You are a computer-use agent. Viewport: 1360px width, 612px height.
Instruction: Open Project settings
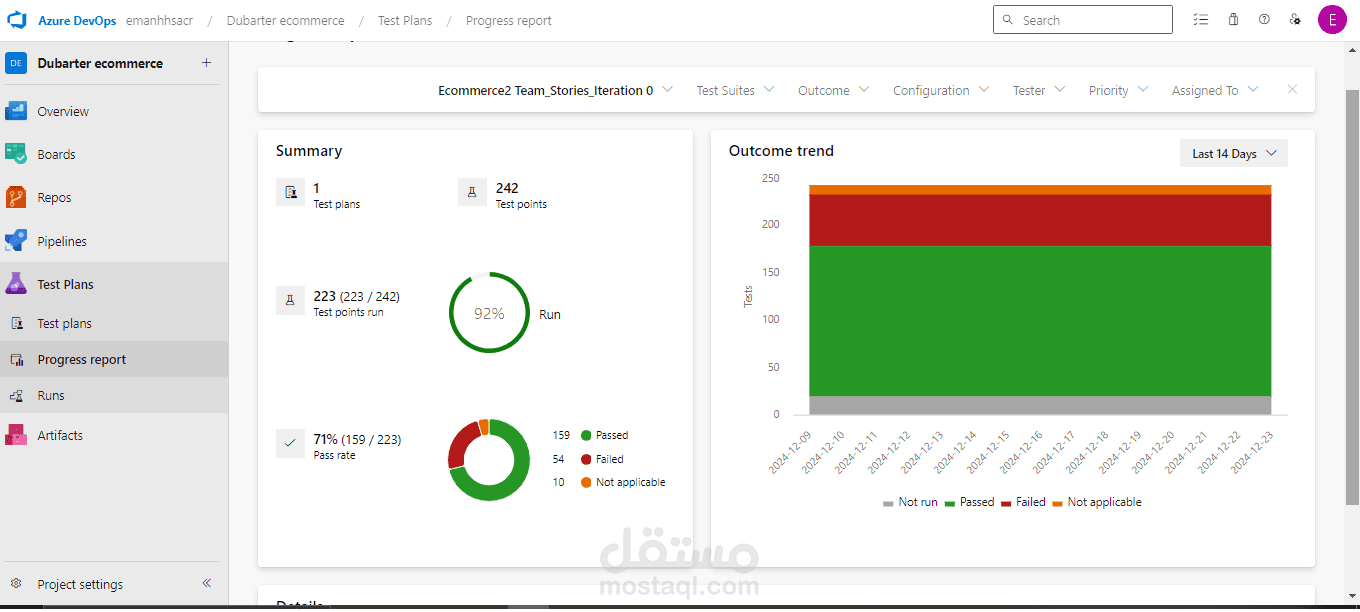(x=80, y=584)
